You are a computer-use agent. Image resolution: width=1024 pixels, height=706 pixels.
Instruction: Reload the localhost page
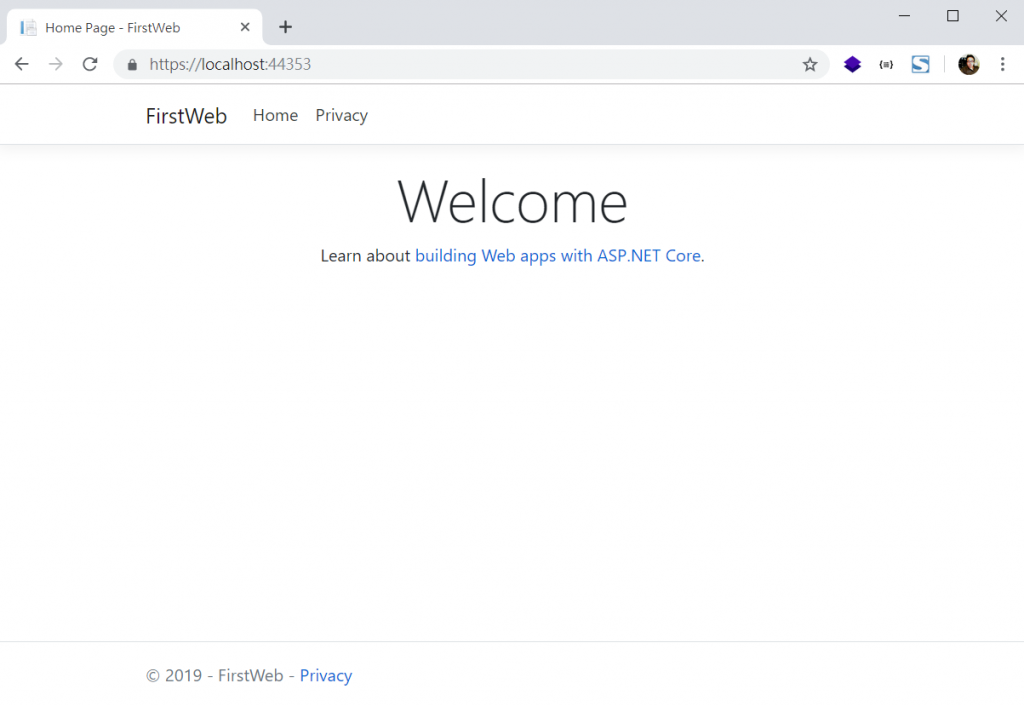pos(90,64)
